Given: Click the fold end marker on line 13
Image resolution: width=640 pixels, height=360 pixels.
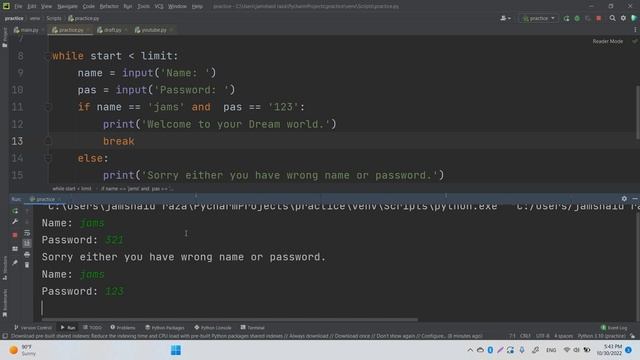Looking at the screenshot, I should pos(48,141).
